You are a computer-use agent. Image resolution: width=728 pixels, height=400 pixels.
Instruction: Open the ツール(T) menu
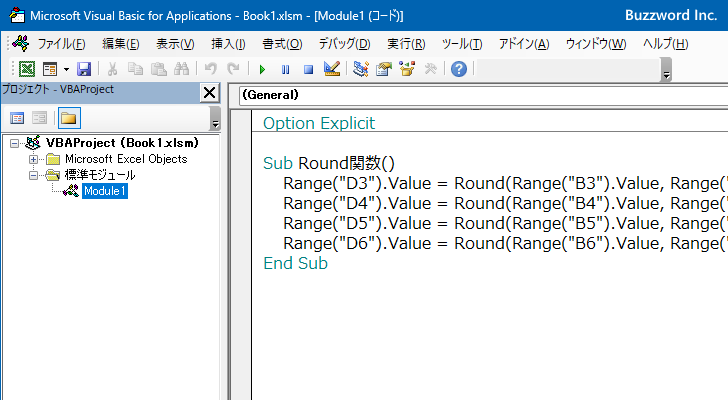[462, 44]
